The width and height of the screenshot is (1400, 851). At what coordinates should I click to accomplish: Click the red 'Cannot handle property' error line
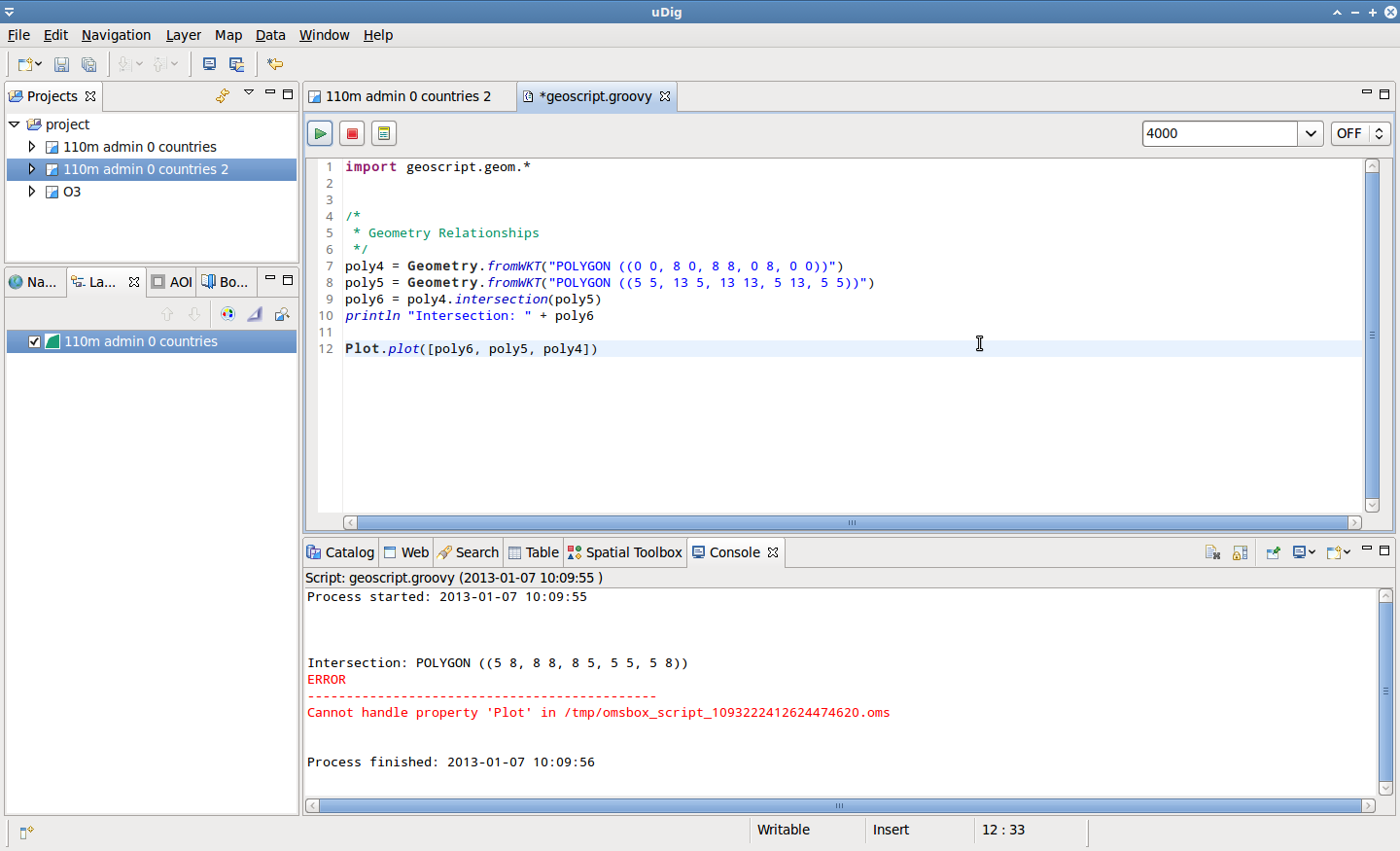click(x=599, y=713)
